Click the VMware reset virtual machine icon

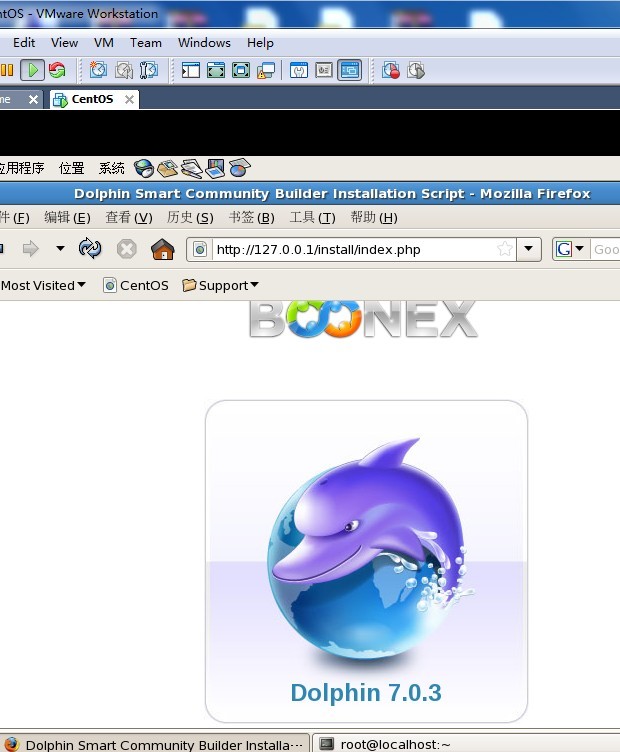[x=57, y=70]
